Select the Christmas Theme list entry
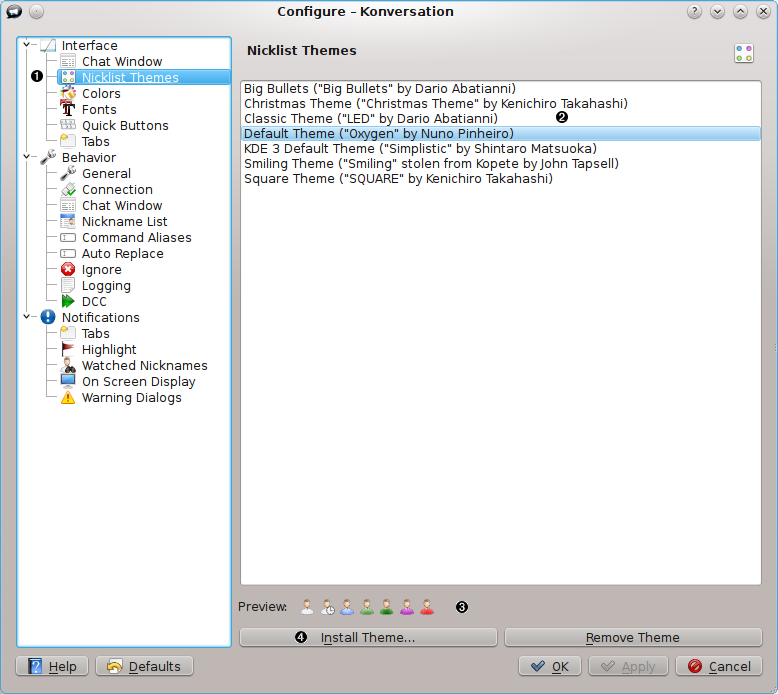The width and height of the screenshot is (778, 694). pyautogui.click(x=435, y=103)
